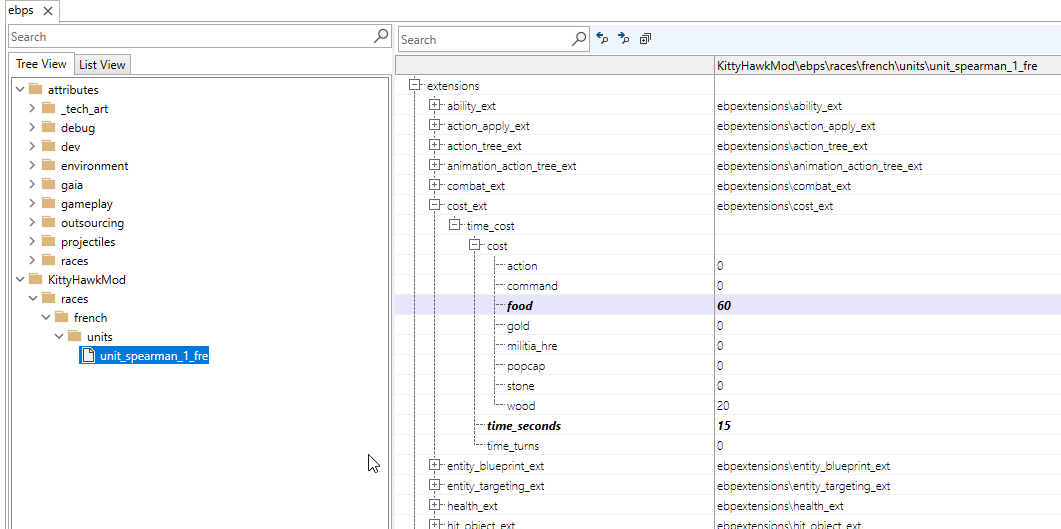The height and width of the screenshot is (529, 1061).
Task: Select the gameplay folder label
Action: (87, 204)
